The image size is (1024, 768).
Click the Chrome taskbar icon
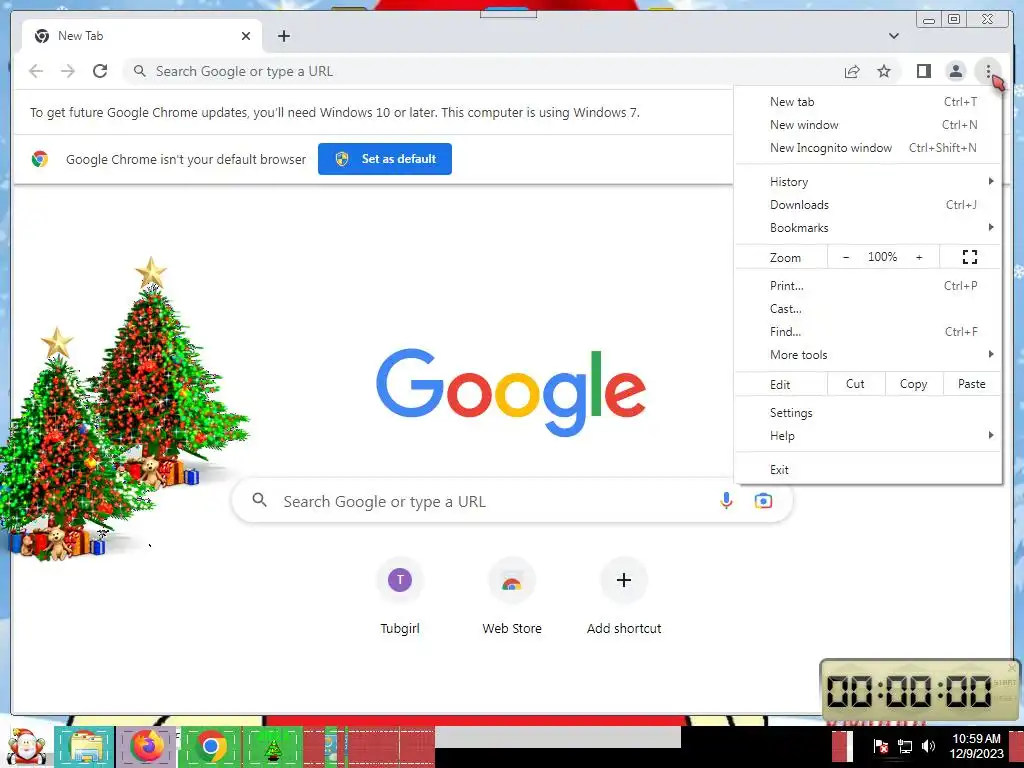[x=210, y=746]
